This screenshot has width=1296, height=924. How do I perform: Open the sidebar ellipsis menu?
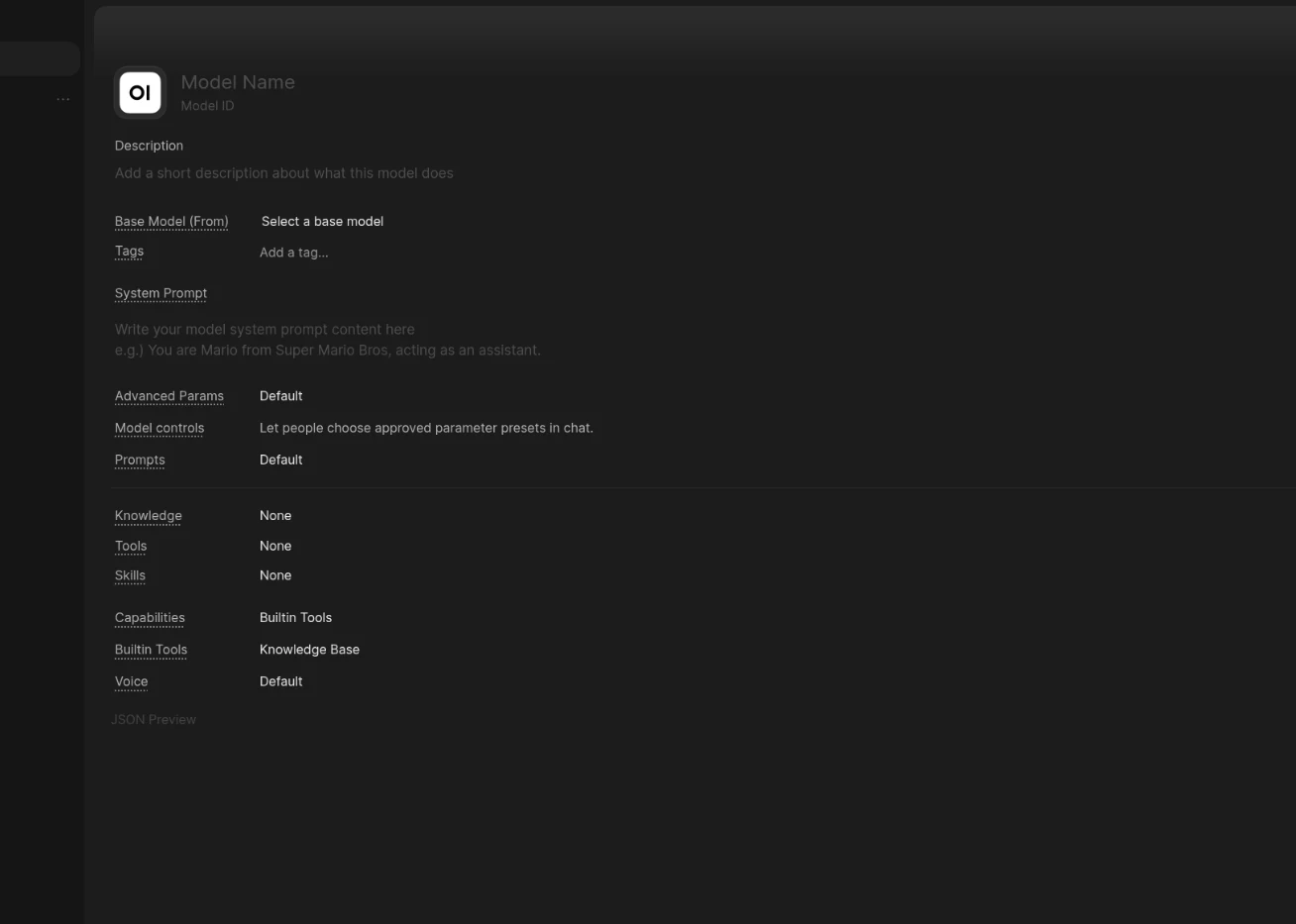[x=63, y=99]
